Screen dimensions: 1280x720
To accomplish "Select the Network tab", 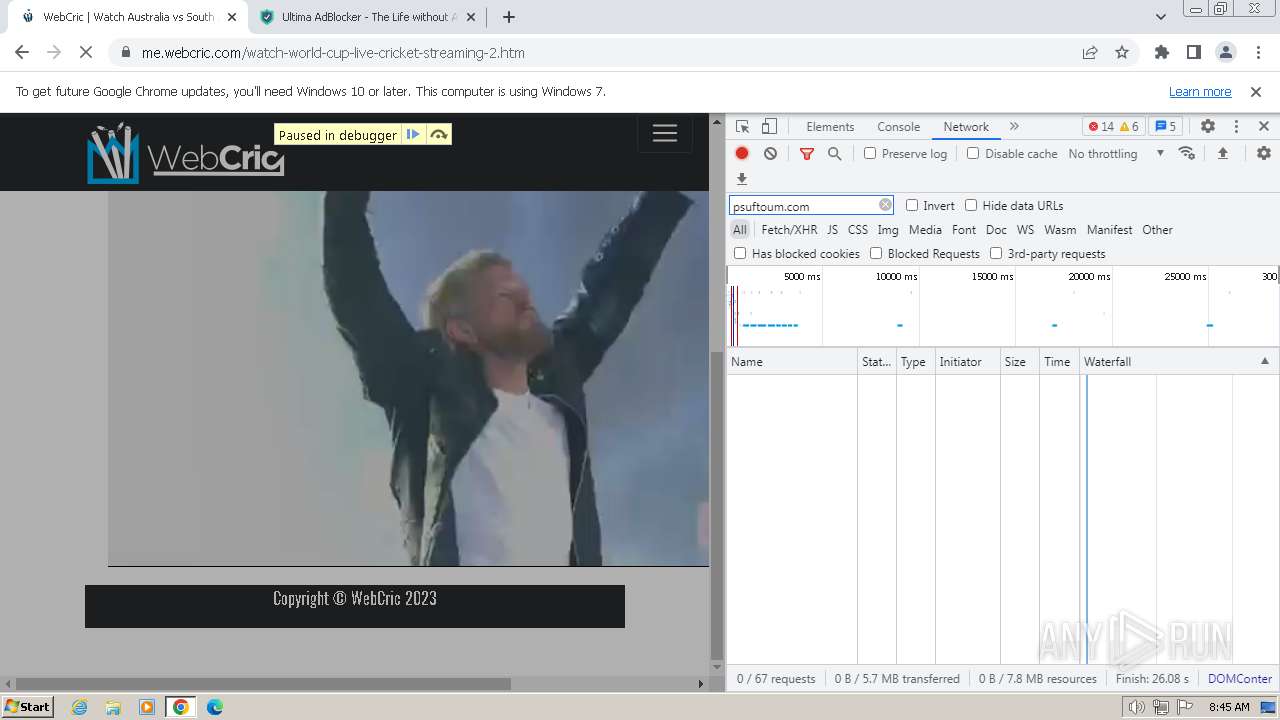I will pyautogui.click(x=966, y=127).
